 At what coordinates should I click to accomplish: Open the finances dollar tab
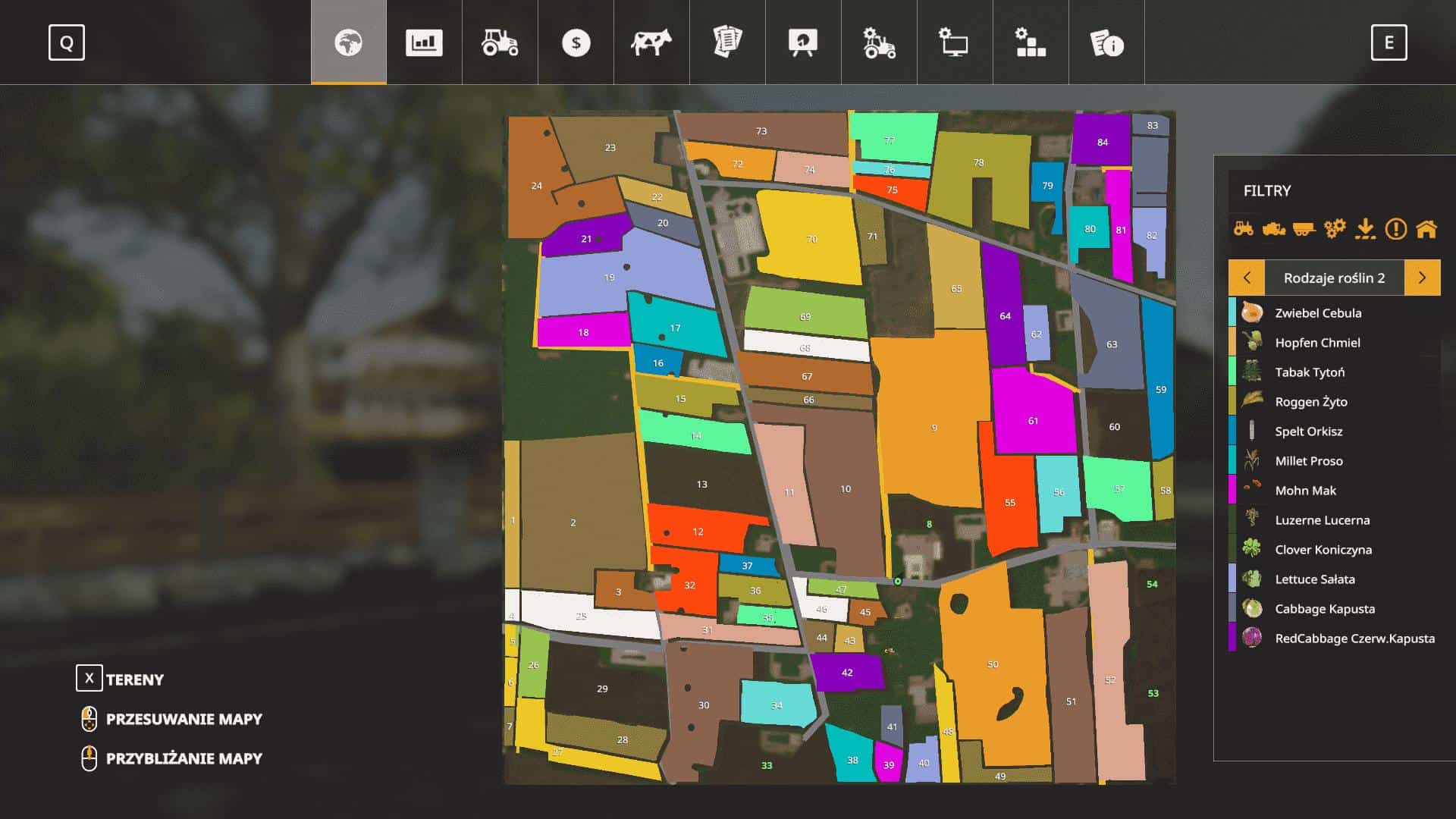[x=576, y=42]
